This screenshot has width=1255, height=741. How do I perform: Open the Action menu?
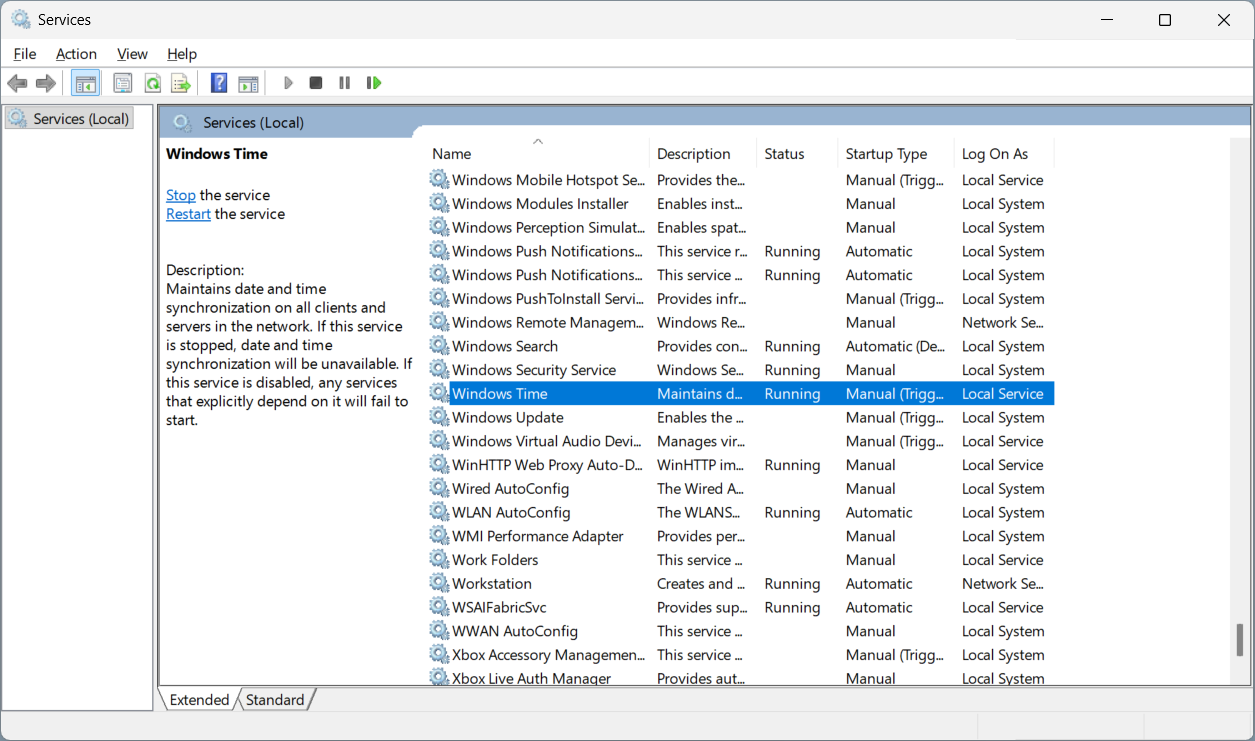(x=76, y=54)
